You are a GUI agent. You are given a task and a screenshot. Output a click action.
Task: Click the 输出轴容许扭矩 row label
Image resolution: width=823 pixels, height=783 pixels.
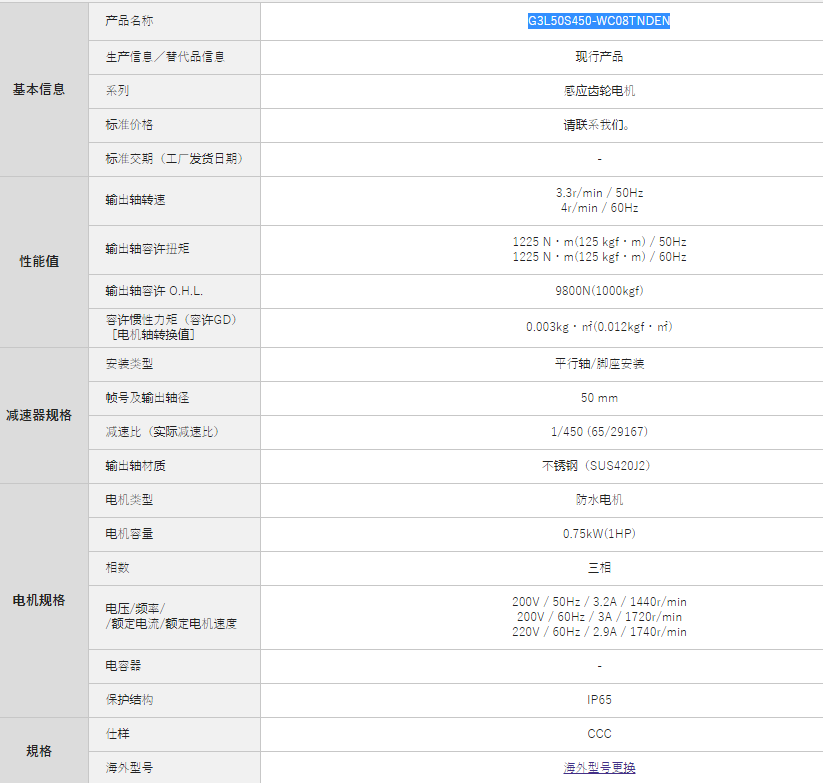click(147, 249)
